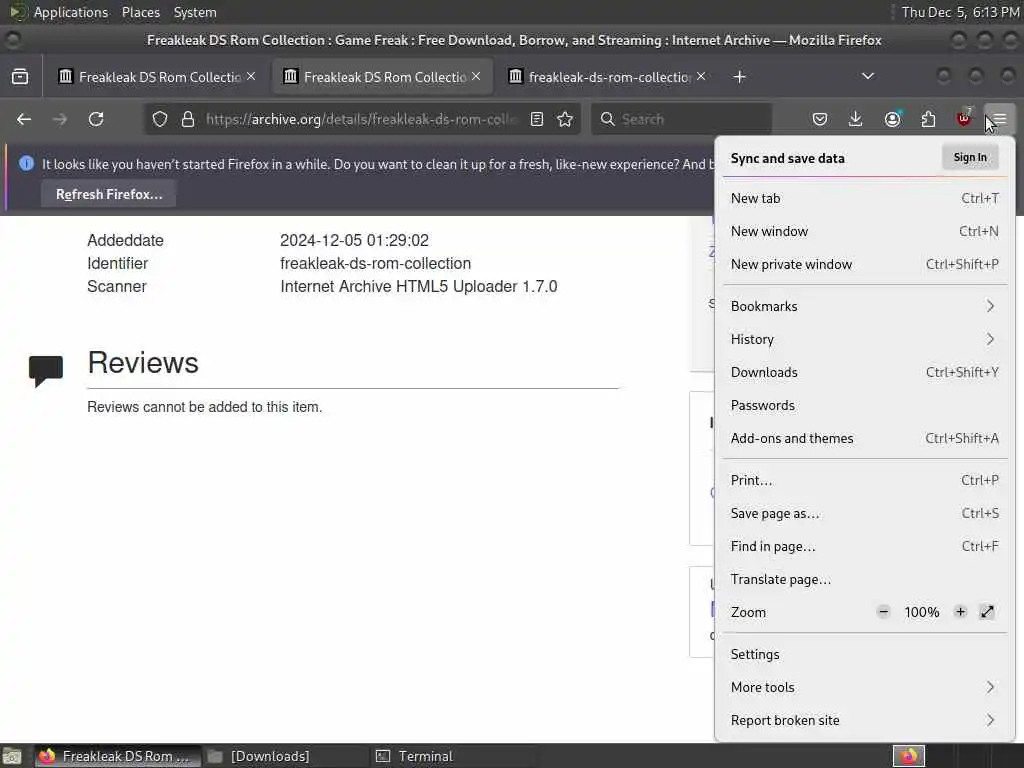Open Downloads from the menu
This screenshot has width=1024, height=768.
[x=865, y=372]
